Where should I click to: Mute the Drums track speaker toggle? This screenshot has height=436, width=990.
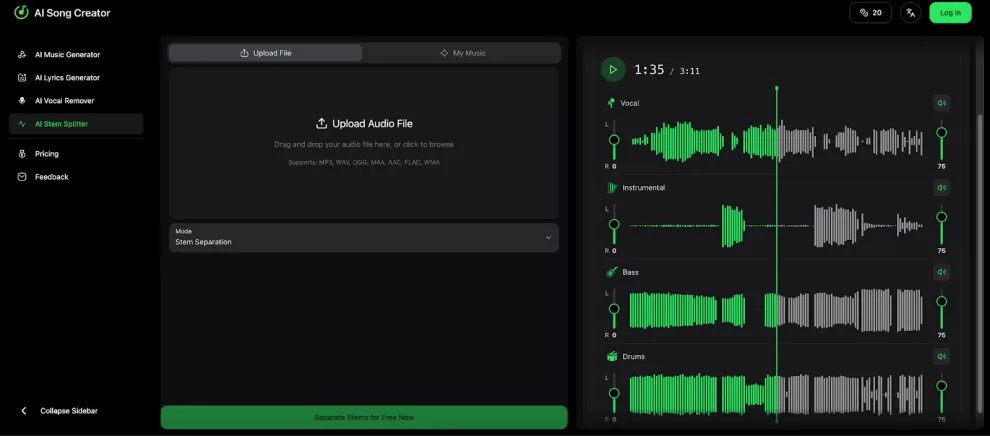point(941,356)
